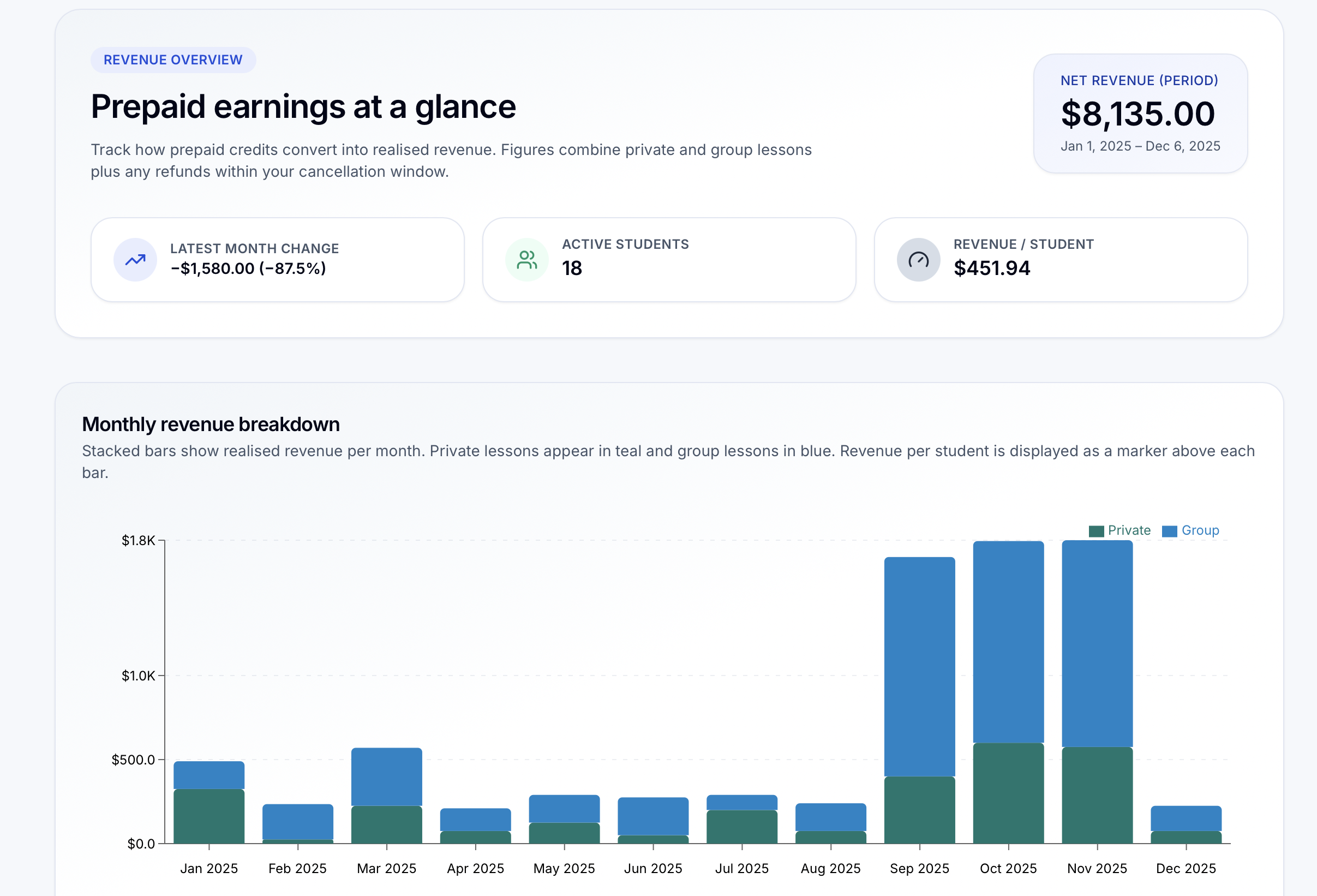Click the Active Students count of 18

coord(572,269)
